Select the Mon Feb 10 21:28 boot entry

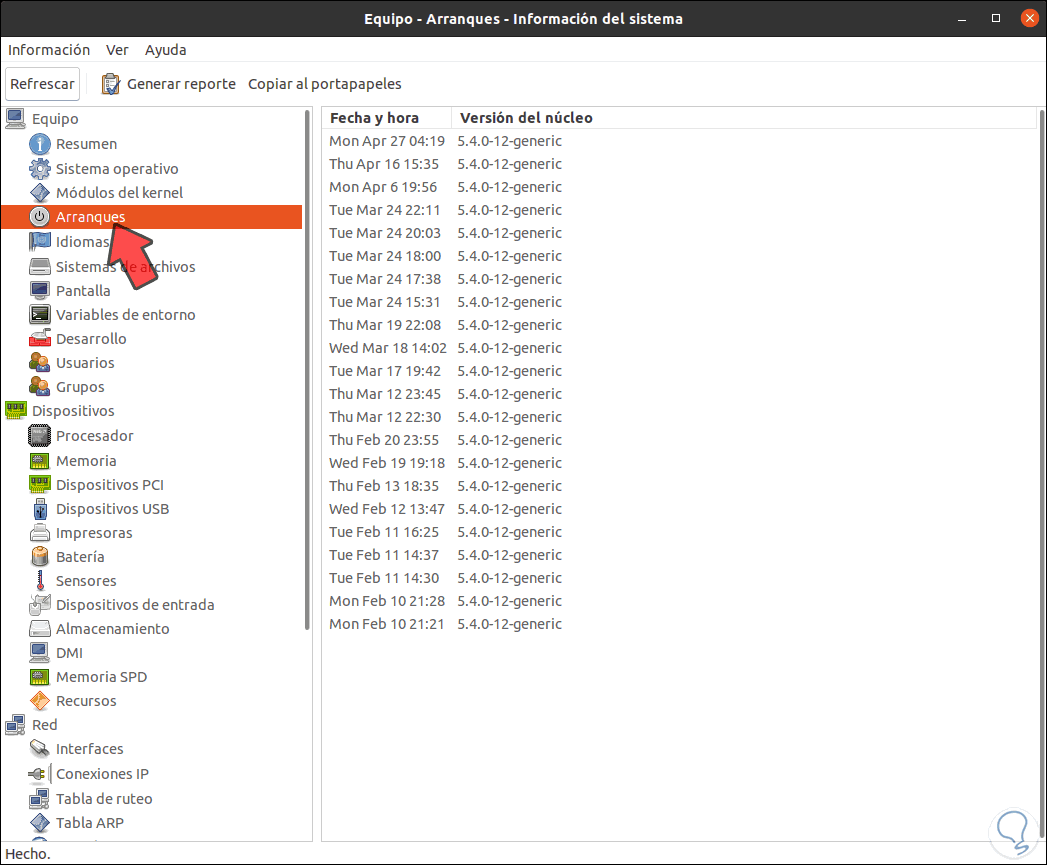click(679, 601)
